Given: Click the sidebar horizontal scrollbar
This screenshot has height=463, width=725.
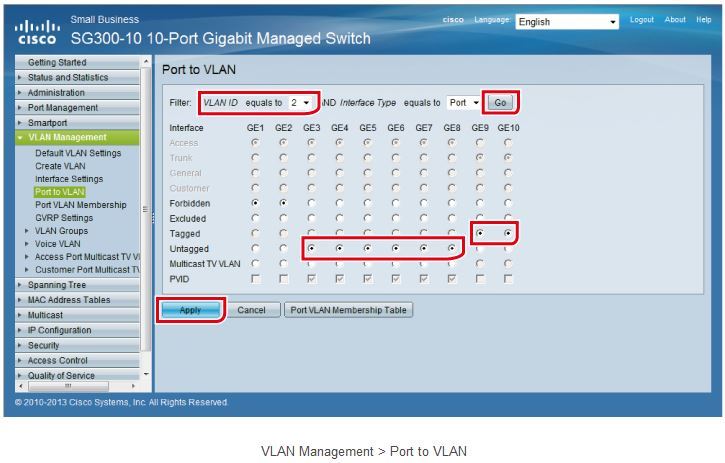Looking at the screenshot, I should (x=75, y=386).
